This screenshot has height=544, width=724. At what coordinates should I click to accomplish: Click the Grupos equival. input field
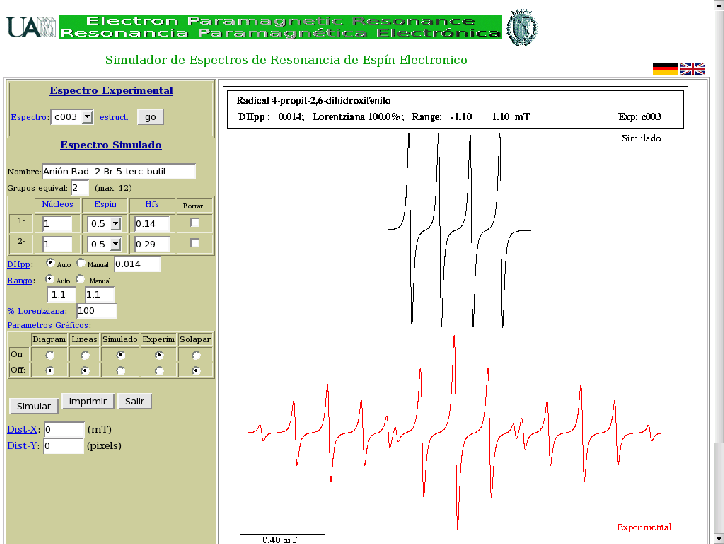(x=79, y=188)
